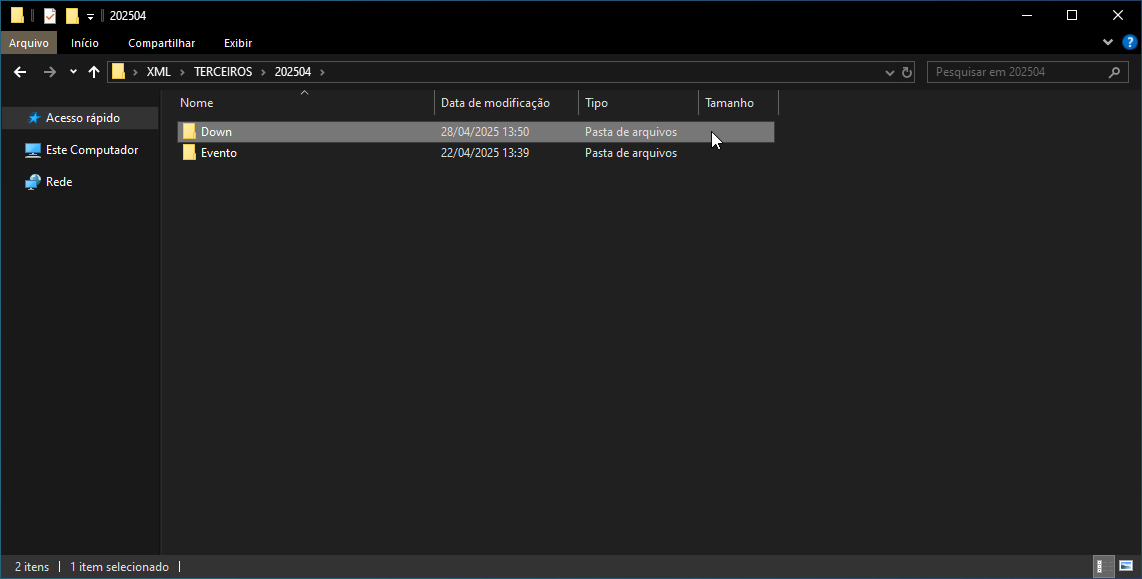Viewport: 1142px width, 579px height.
Task: Navigate to TERCEIROS in the breadcrumb
Action: (223, 72)
